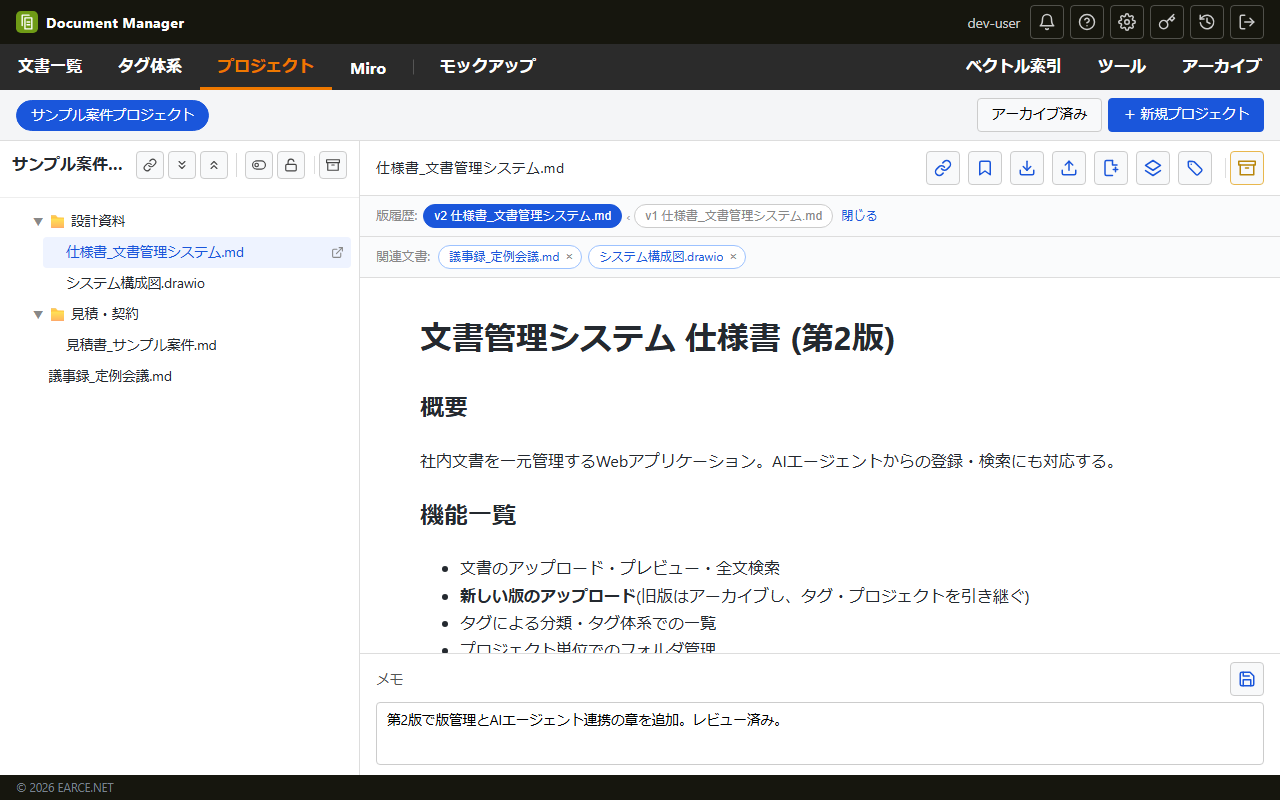The image size is (1280, 800).
Task: Click the file-plus icon in document toolbar
Action: (x=1111, y=168)
